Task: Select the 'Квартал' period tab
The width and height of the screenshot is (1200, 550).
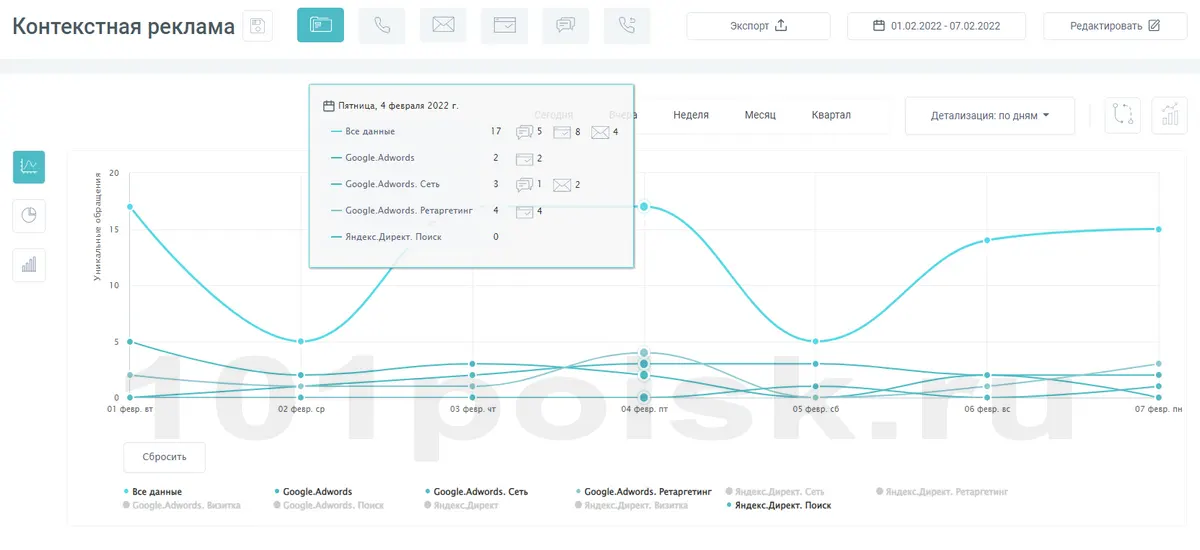Action: (831, 115)
